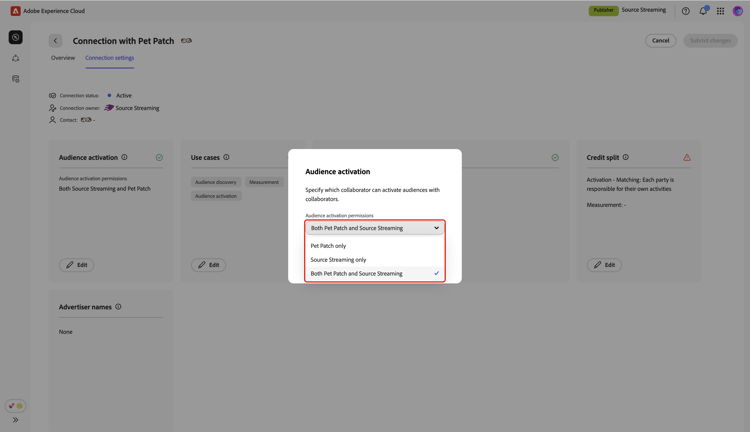This screenshot has width=750, height=432.
Task: Click the Connection with Pet Patch title
Action: pos(123,41)
